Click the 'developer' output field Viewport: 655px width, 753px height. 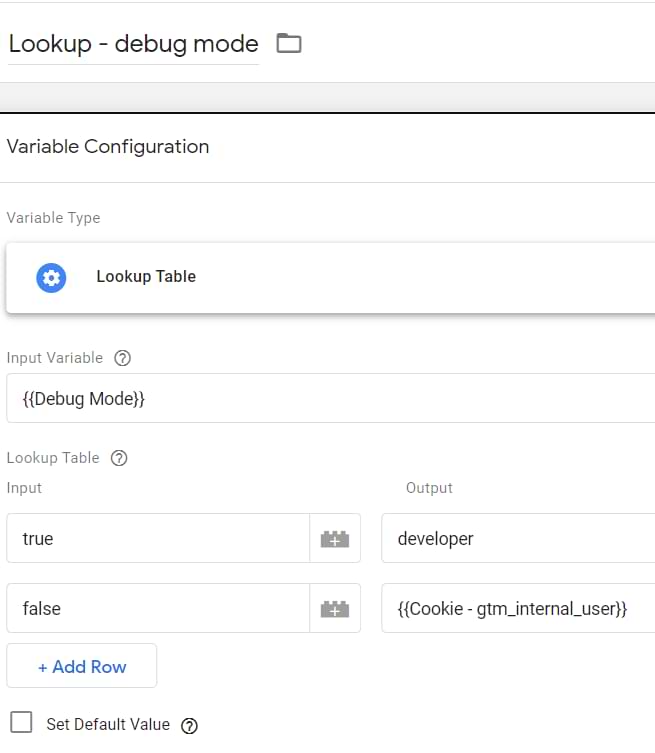518,539
